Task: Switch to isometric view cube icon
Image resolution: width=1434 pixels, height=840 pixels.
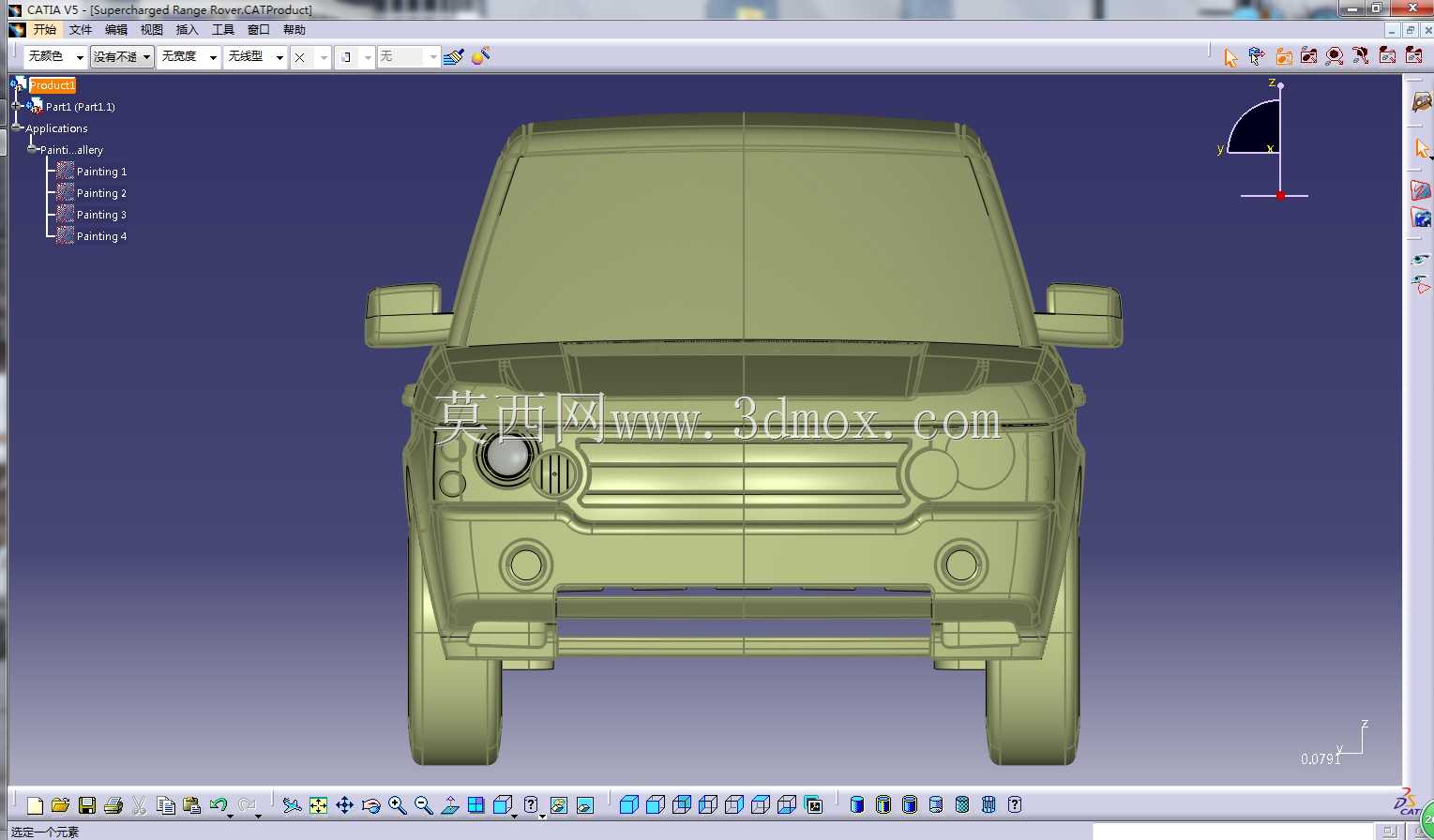Action: tap(629, 804)
